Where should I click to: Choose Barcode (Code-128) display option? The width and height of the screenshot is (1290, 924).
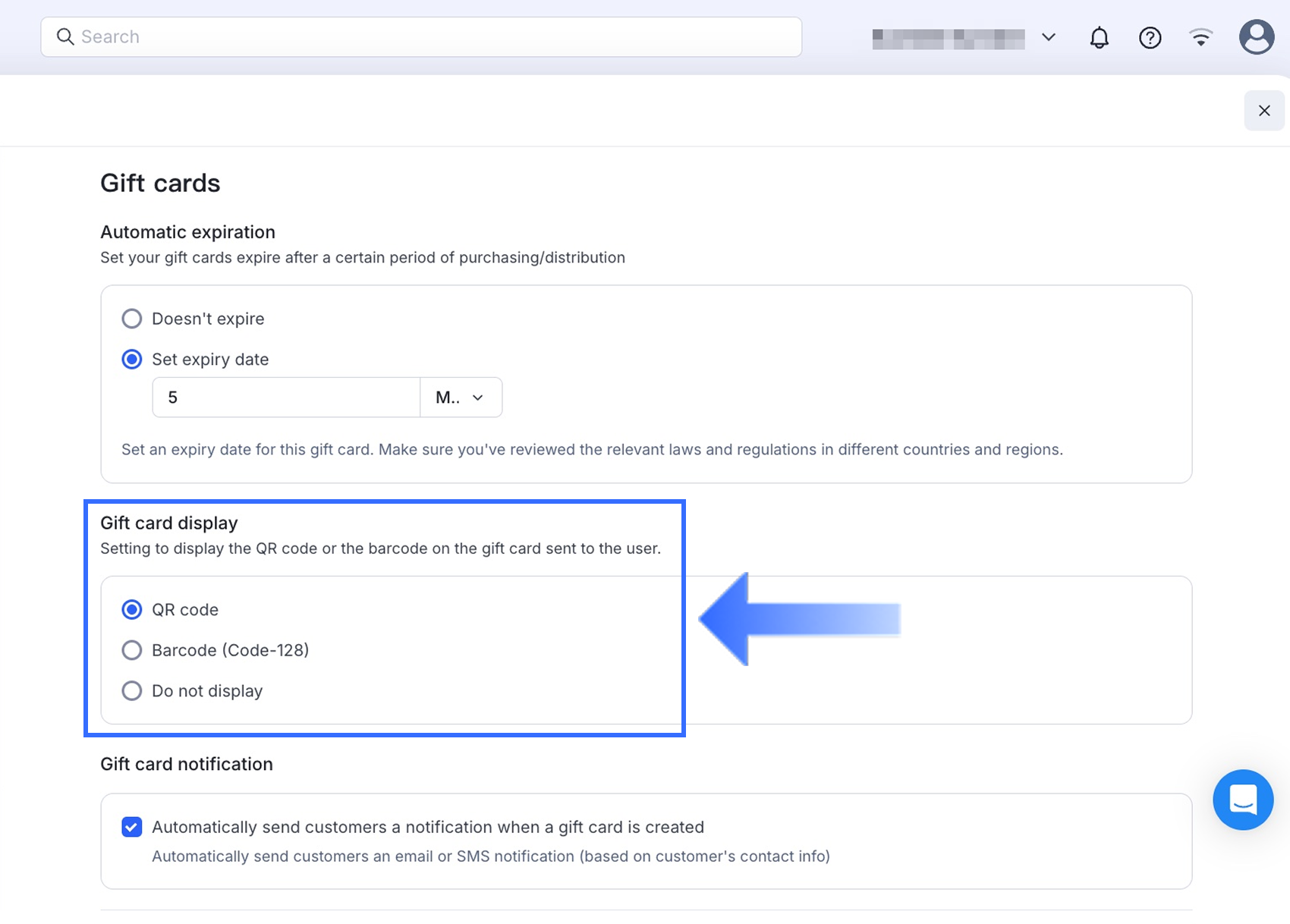click(132, 650)
